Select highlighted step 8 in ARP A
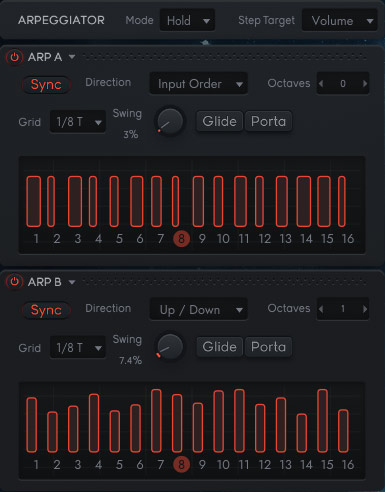The height and width of the screenshot is (492, 385). point(181,239)
